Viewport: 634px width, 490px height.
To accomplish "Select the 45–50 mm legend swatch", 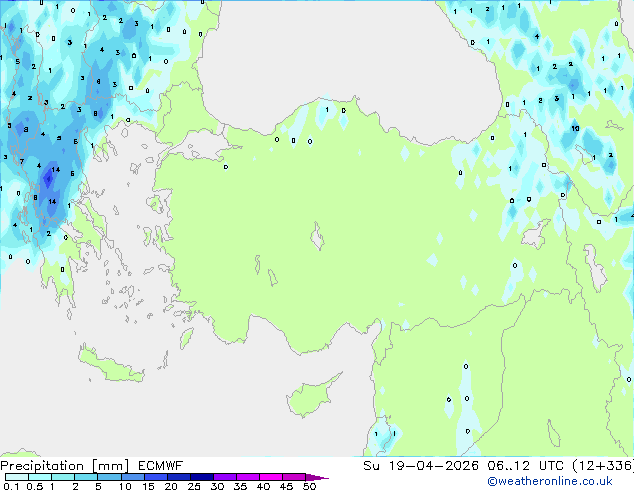I will click(x=294, y=477).
